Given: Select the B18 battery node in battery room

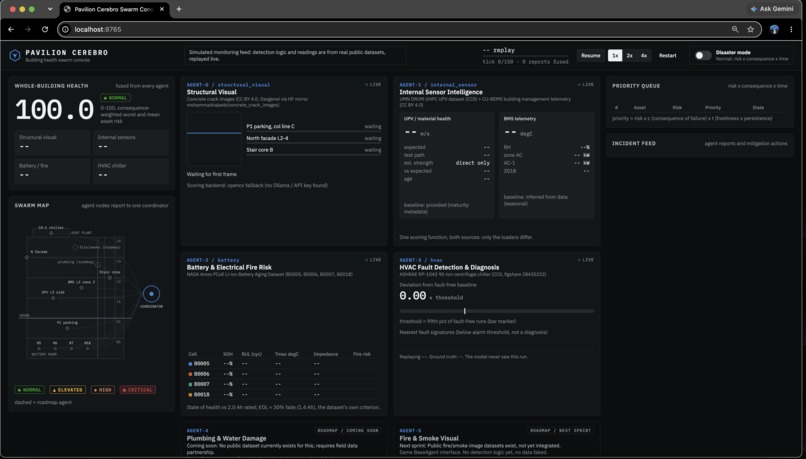Looking at the screenshot, I should click(x=87, y=348).
